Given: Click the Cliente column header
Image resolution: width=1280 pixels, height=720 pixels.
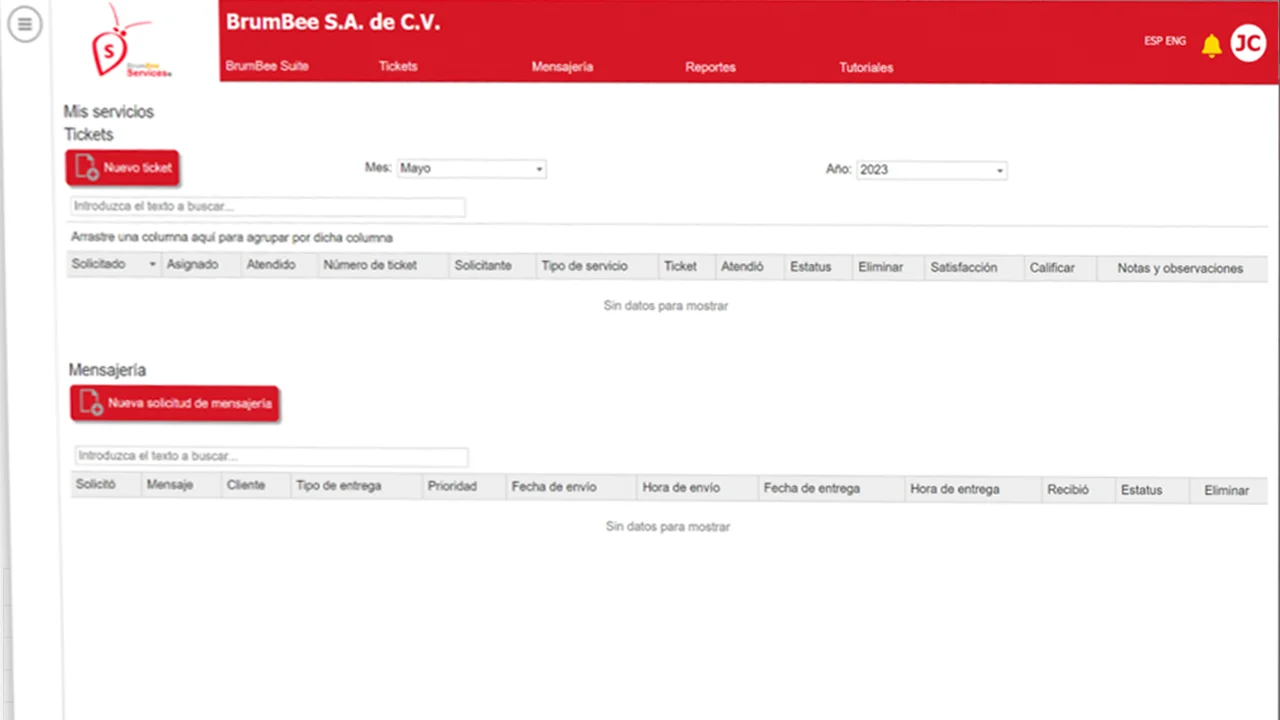Looking at the screenshot, I should coord(256,485).
